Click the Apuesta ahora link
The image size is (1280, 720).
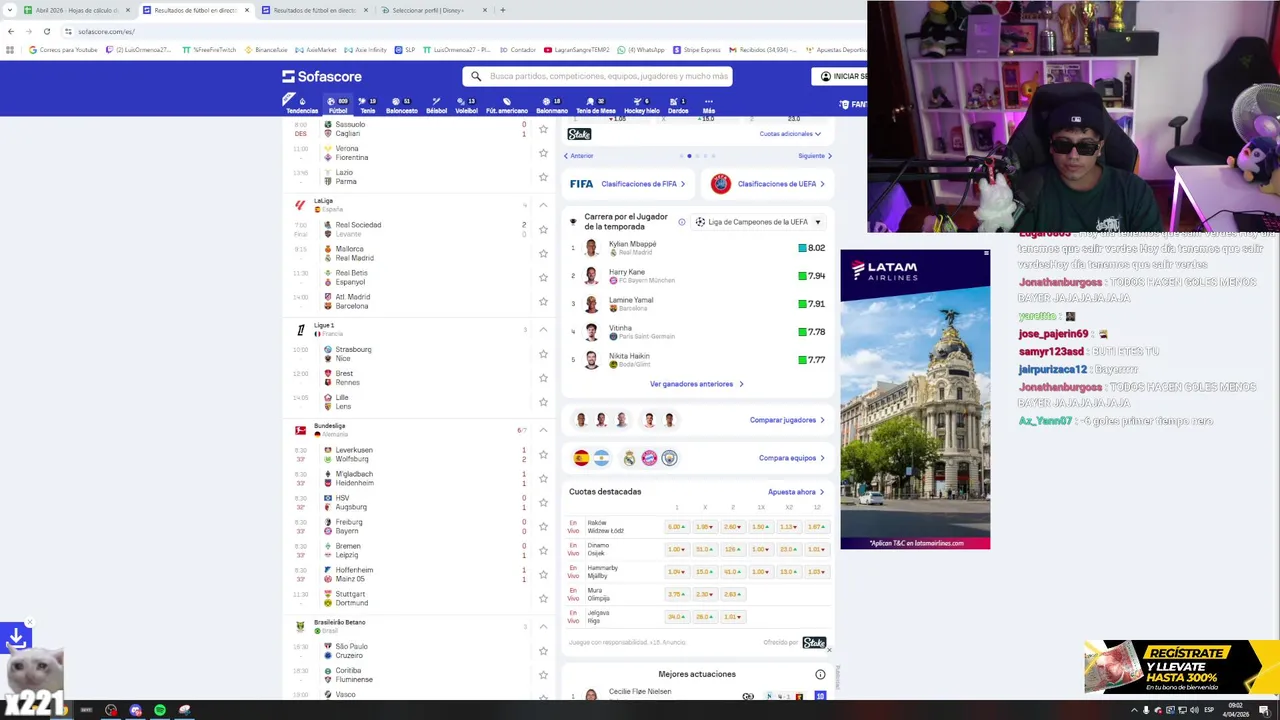796,492
